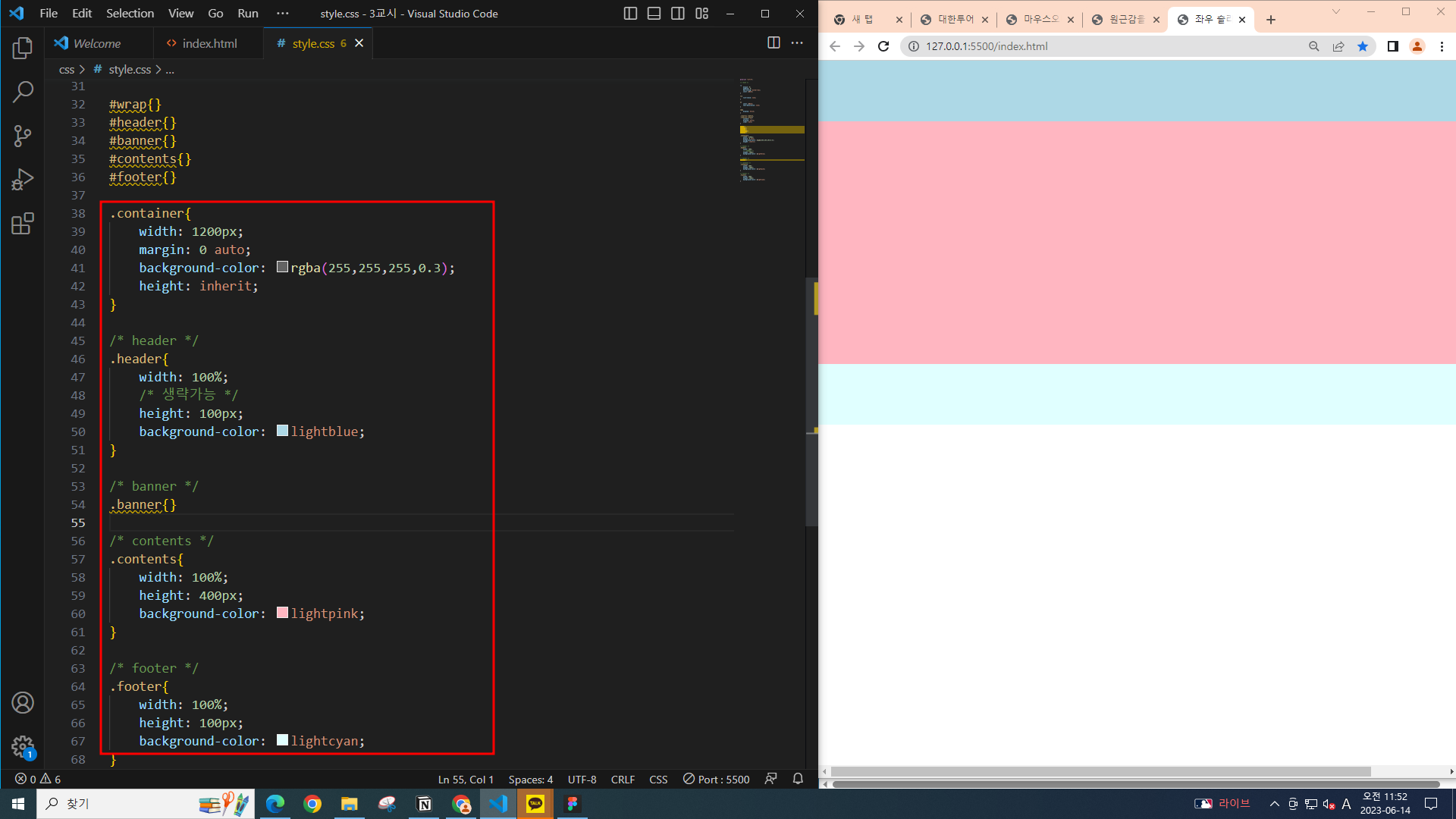Click the lightpink color swatch
This screenshot has height=819, width=1456.
pos(282,613)
